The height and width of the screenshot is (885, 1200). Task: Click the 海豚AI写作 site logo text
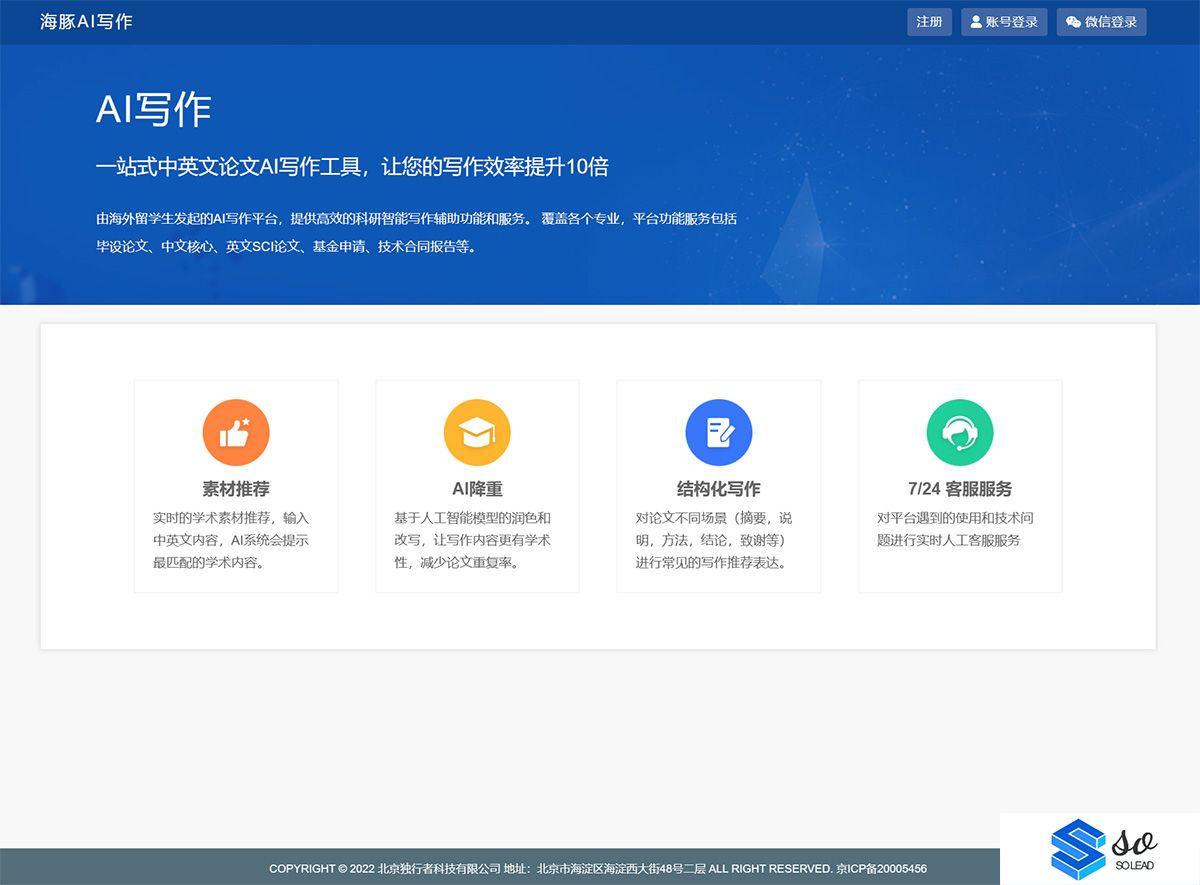click(x=86, y=22)
